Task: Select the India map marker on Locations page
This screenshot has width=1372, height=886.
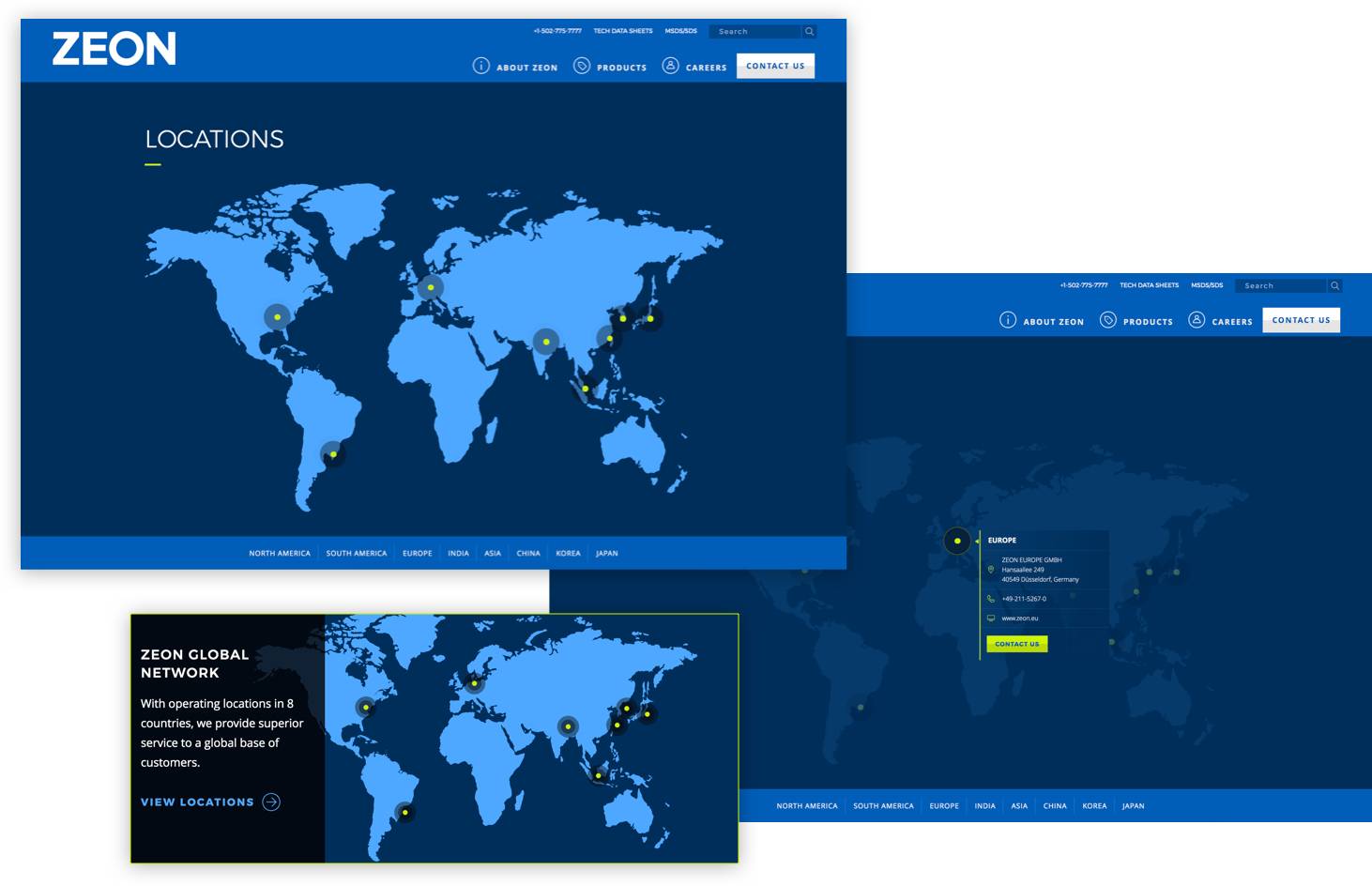Action: [x=546, y=342]
